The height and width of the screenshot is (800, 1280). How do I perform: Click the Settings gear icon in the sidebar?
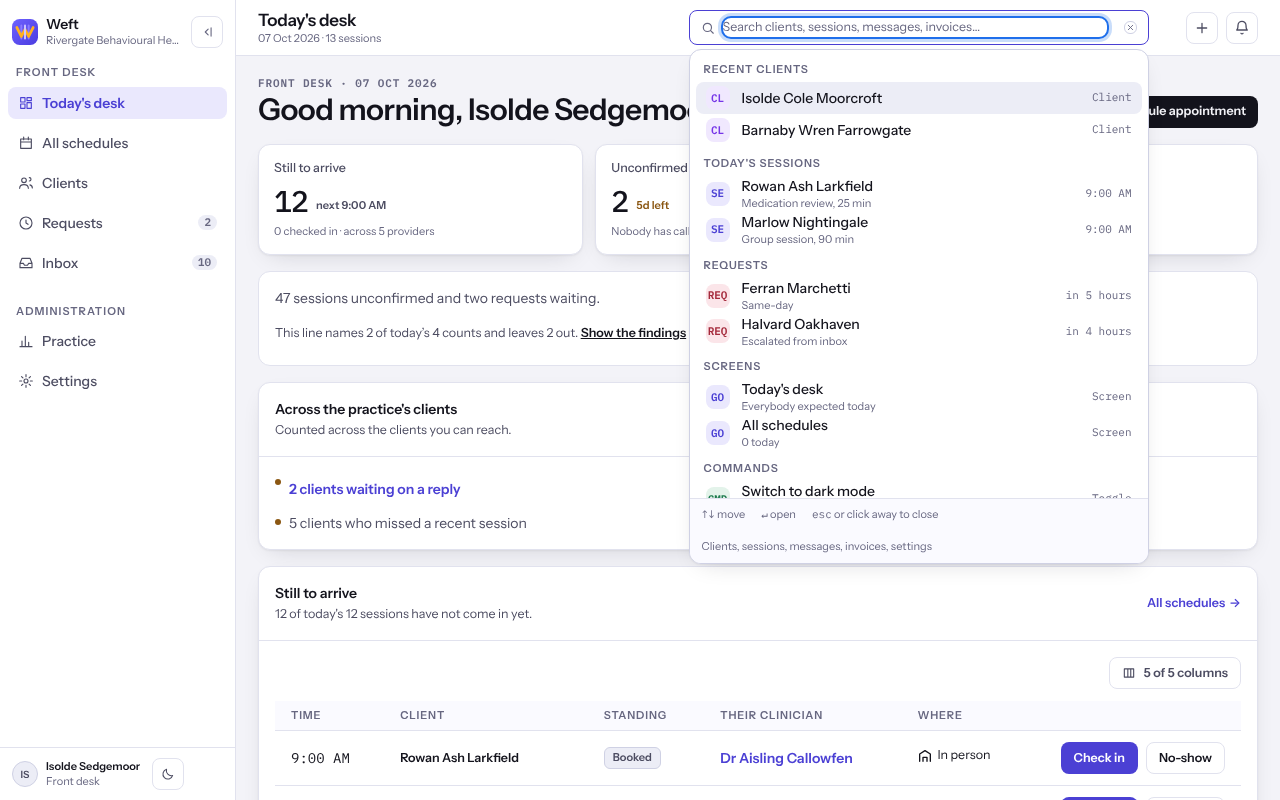26,381
